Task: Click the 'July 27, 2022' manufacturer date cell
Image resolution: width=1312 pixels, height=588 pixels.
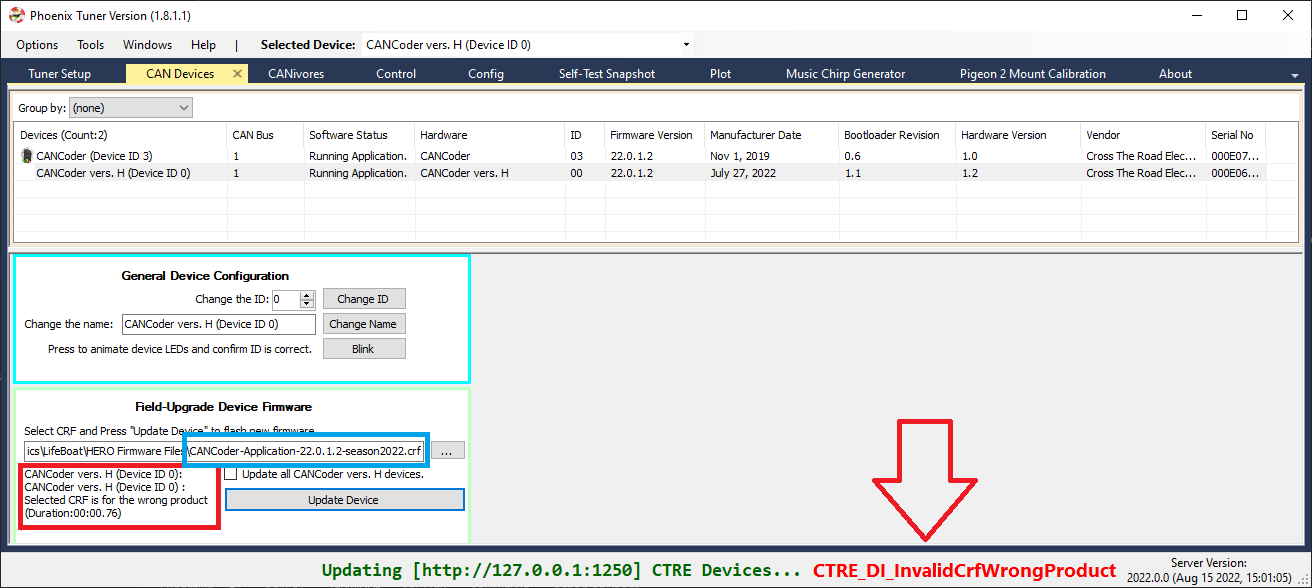Action: click(745, 173)
